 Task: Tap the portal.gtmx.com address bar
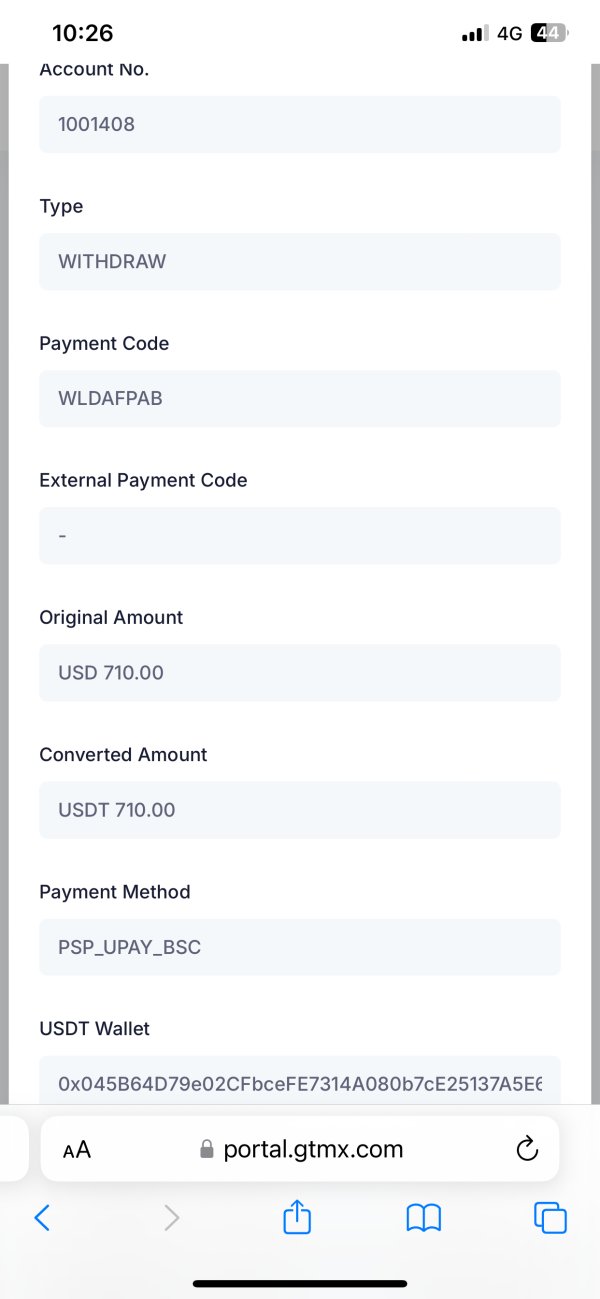point(312,1149)
